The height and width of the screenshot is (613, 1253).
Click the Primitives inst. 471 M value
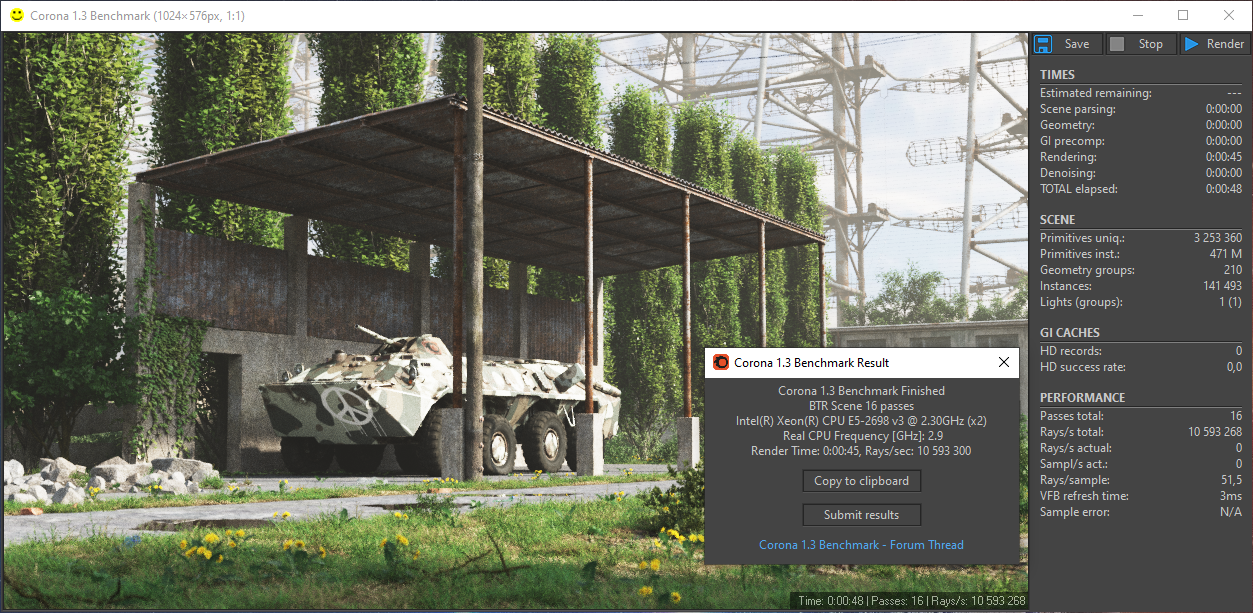1226,254
